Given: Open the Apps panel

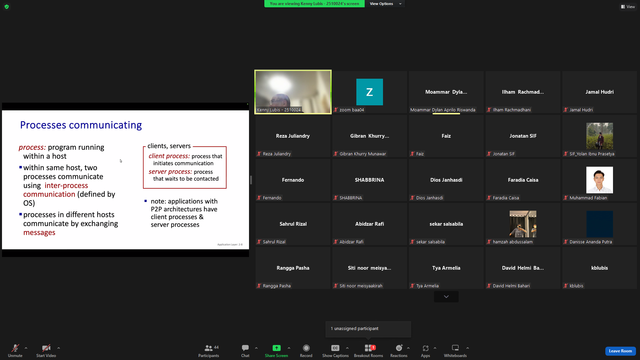Looking at the screenshot, I should [x=425, y=350].
